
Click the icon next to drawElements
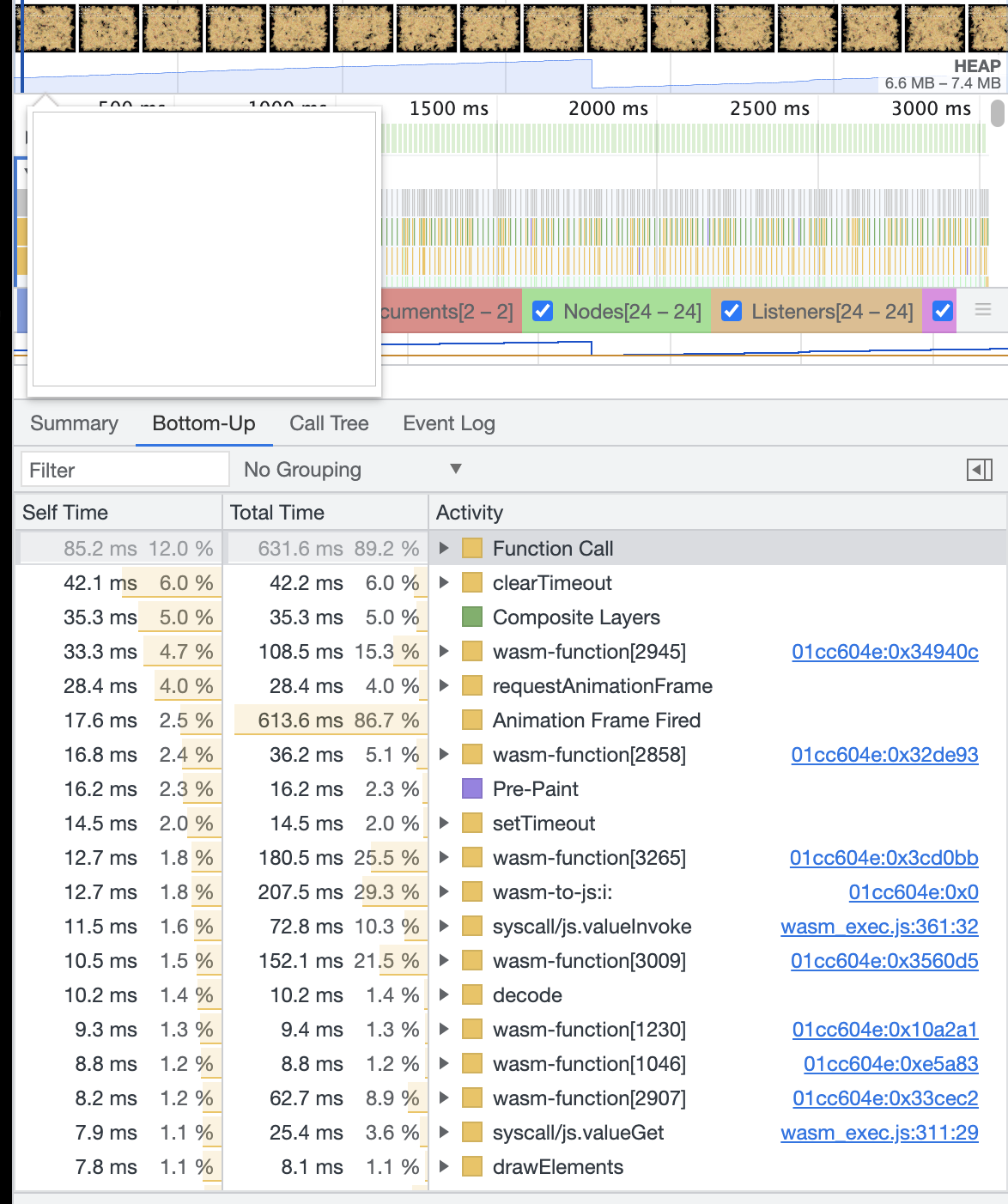coord(472,1166)
